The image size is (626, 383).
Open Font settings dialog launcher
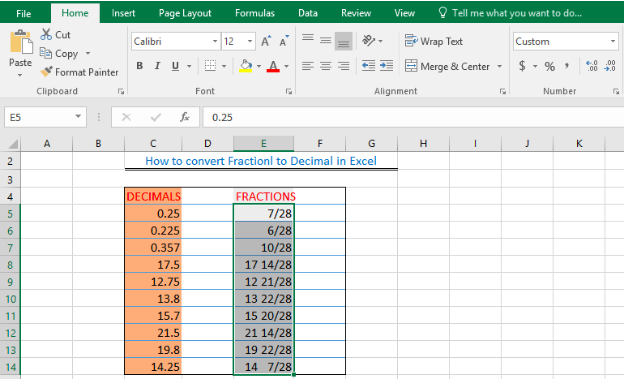pyautogui.click(x=289, y=91)
